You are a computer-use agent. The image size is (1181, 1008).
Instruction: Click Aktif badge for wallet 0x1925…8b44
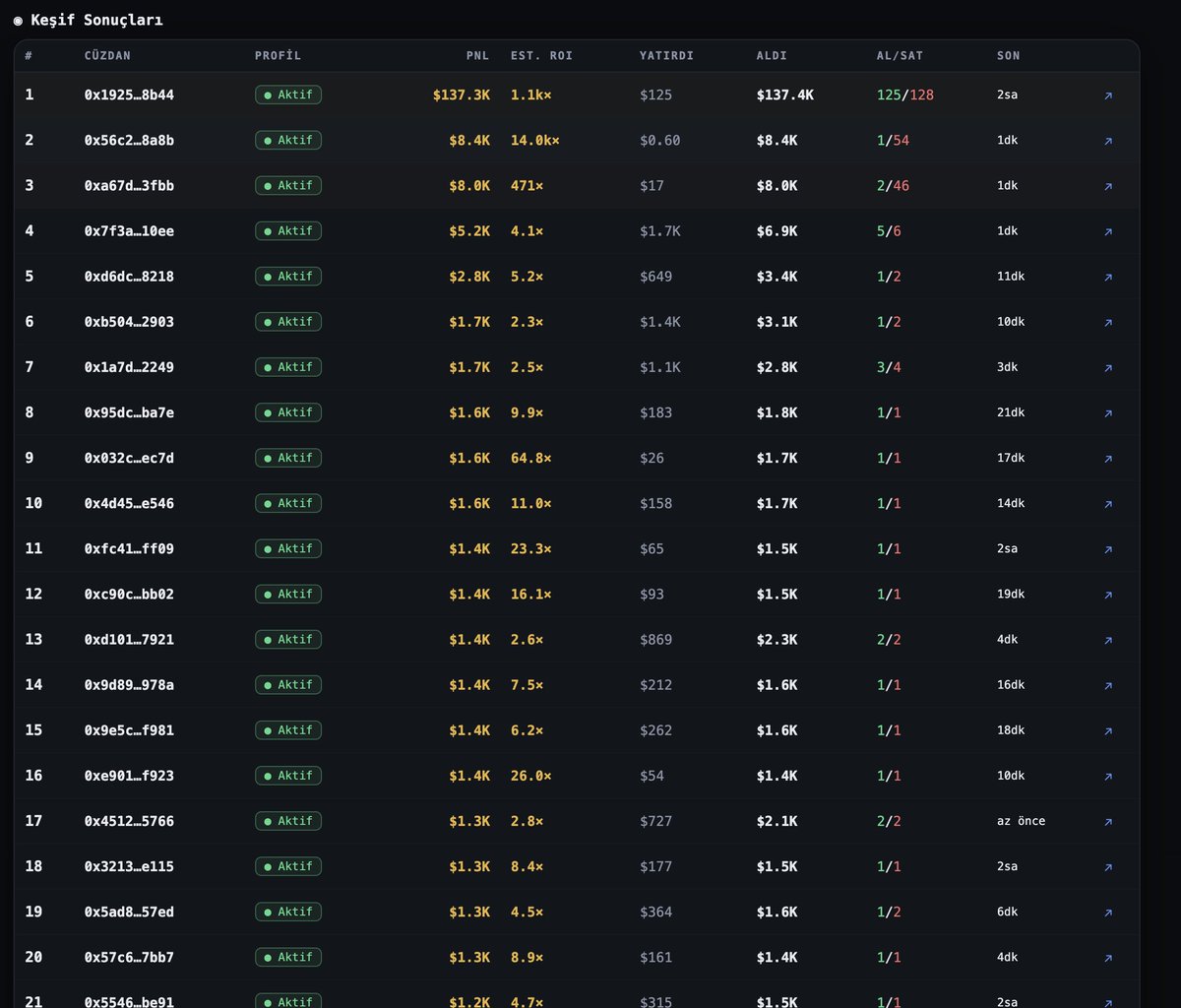(288, 95)
